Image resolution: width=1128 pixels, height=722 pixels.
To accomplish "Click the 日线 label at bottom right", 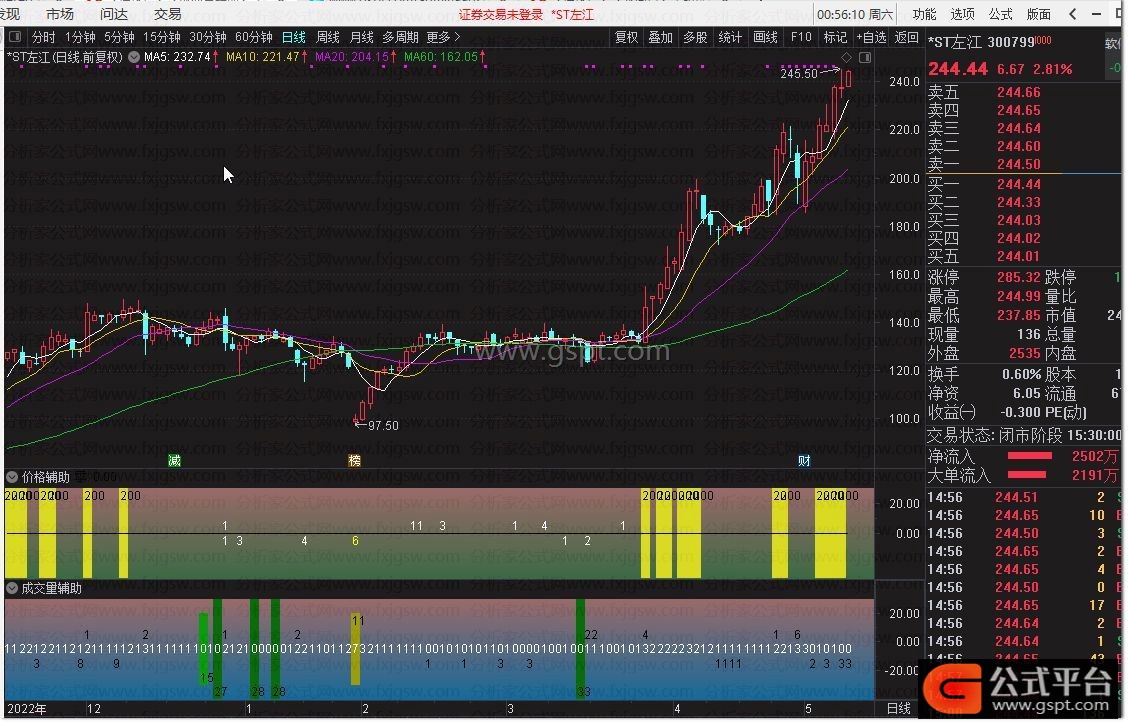I will click(899, 708).
